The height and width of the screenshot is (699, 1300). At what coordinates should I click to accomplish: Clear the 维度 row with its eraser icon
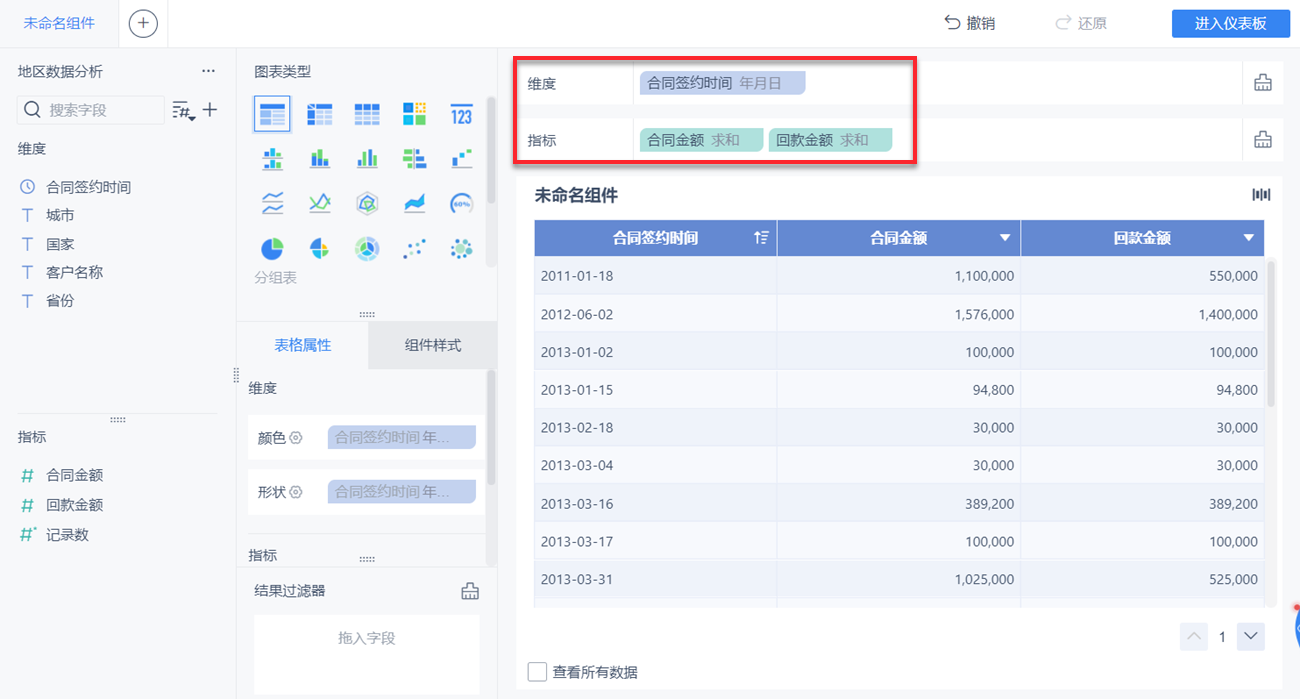1263,83
